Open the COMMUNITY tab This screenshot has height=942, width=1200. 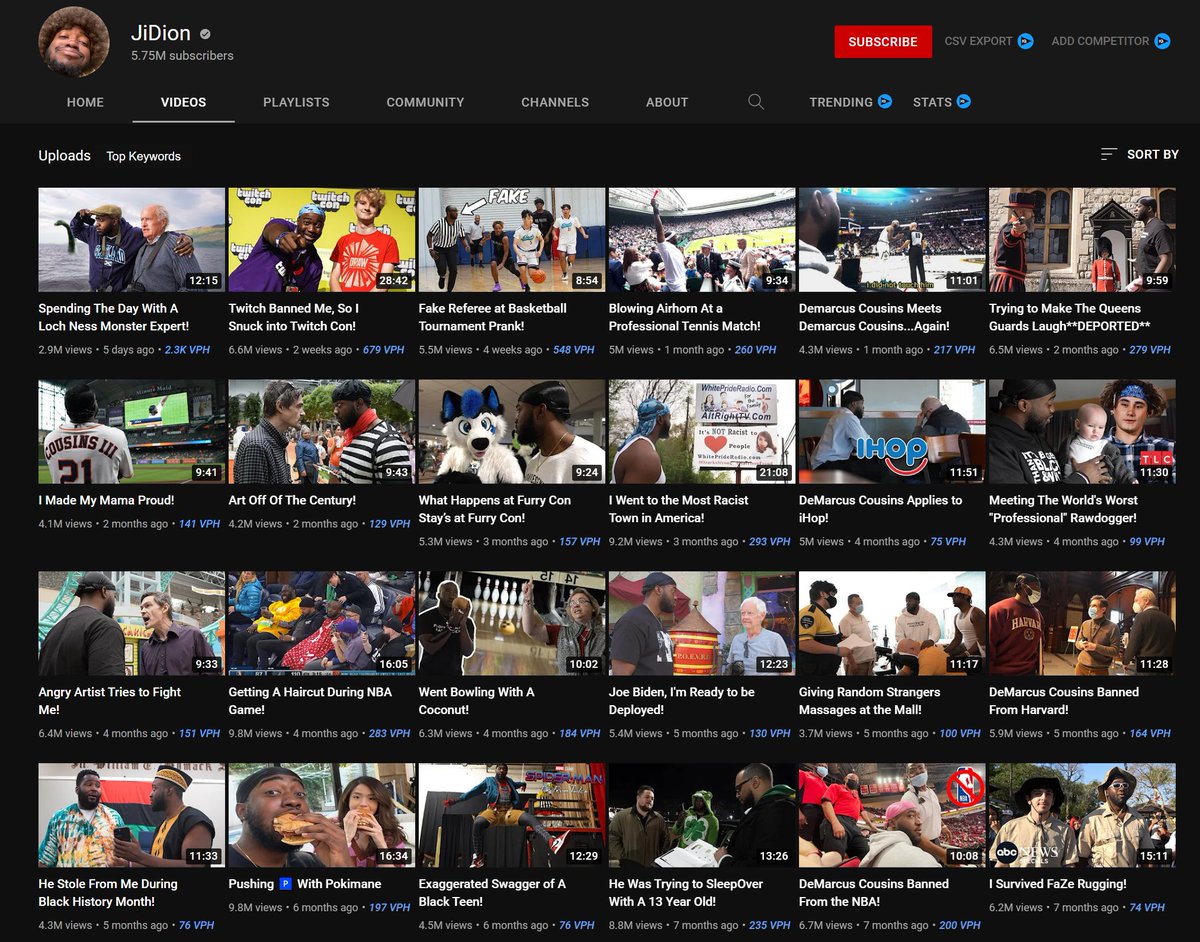(425, 102)
